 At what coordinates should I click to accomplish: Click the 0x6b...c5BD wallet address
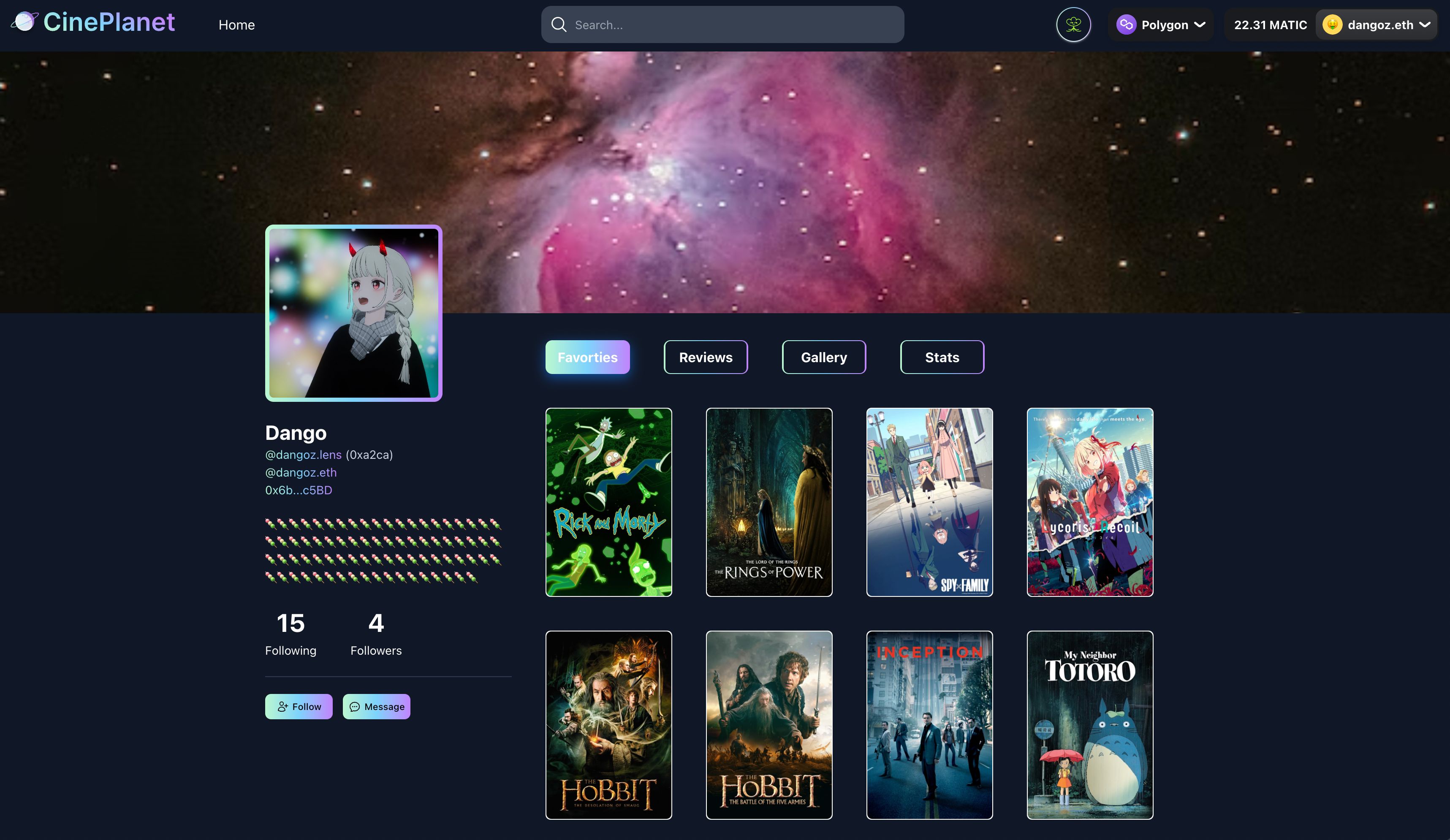point(299,490)
